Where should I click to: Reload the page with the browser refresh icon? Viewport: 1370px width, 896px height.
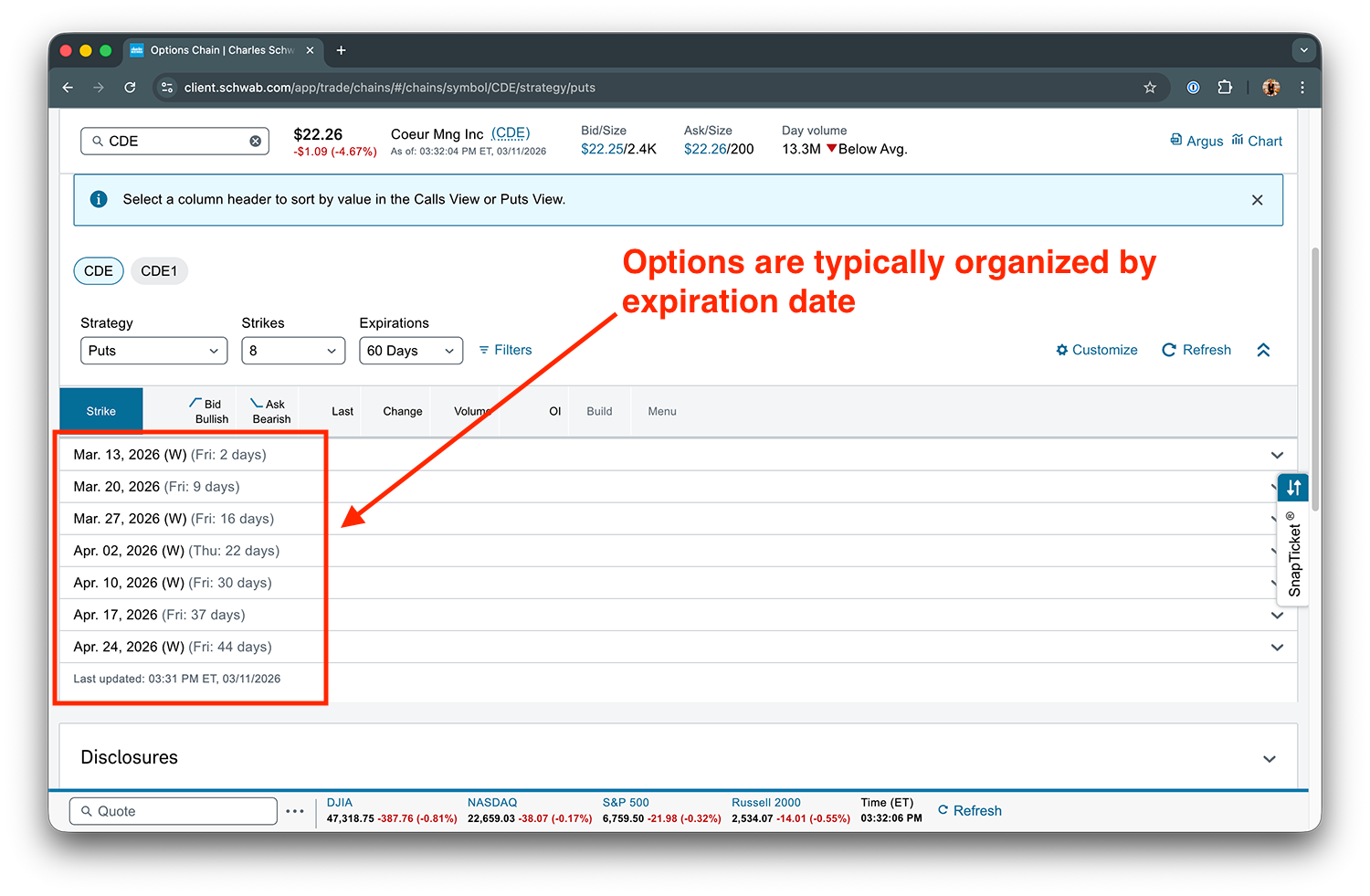[130, 88]
